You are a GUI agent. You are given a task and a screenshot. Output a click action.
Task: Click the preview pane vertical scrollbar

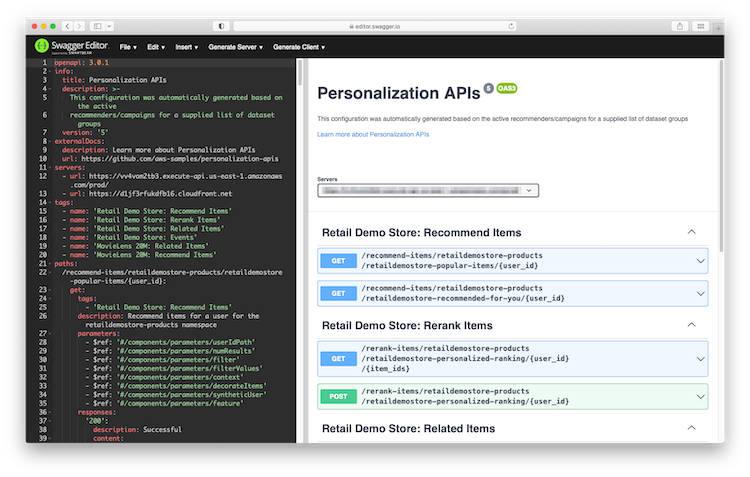pyautogui.click(x=721, y=155)
